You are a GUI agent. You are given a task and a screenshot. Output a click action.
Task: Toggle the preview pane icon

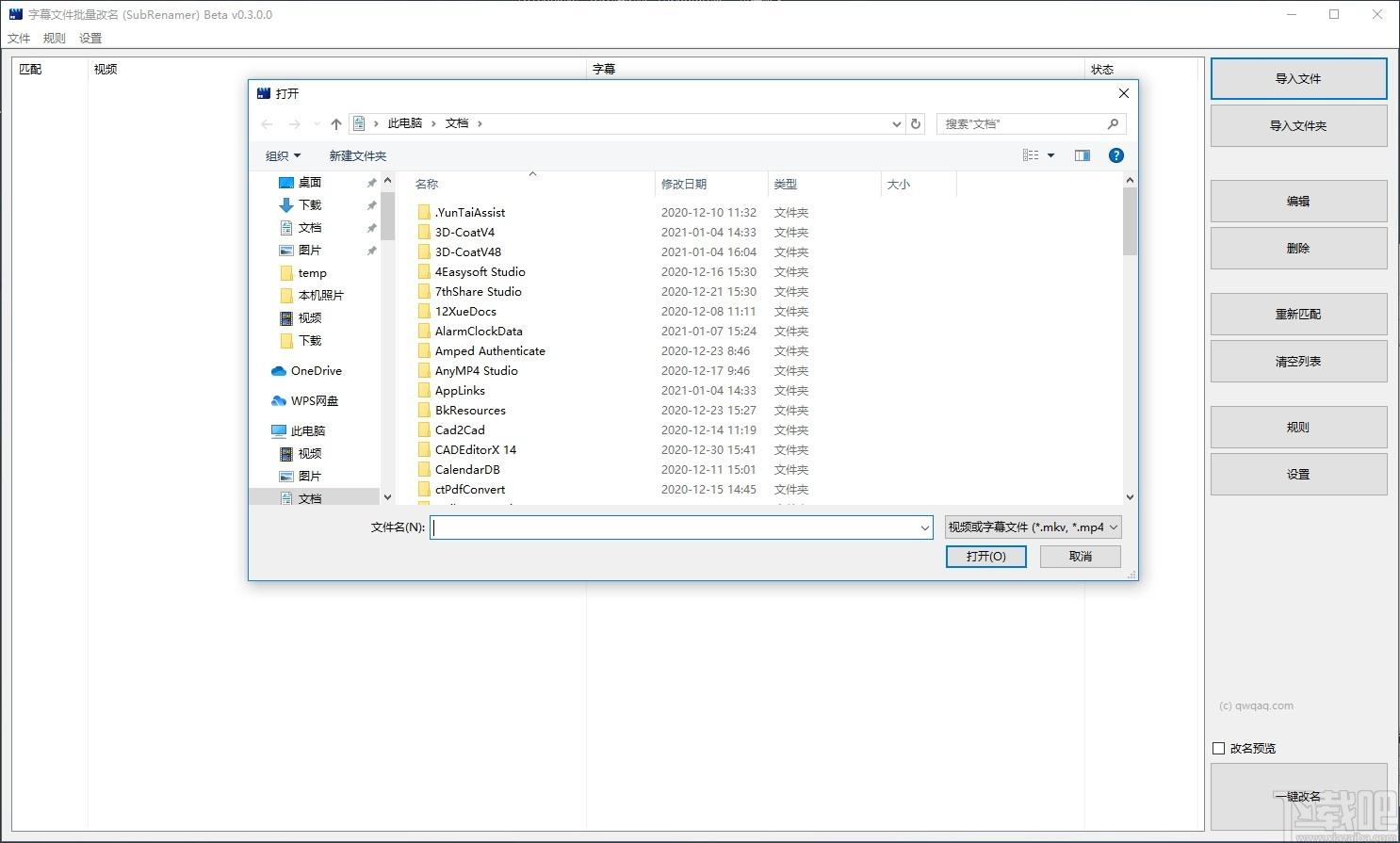(x=1082, y=155)
